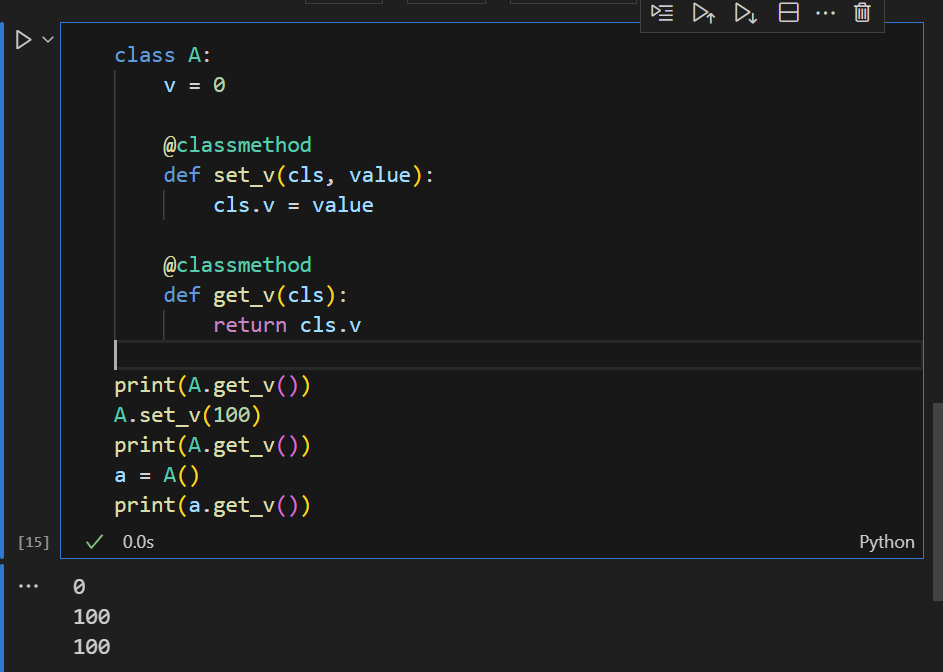Open more actions ellipsis in cell toolbar

point(825,13)
